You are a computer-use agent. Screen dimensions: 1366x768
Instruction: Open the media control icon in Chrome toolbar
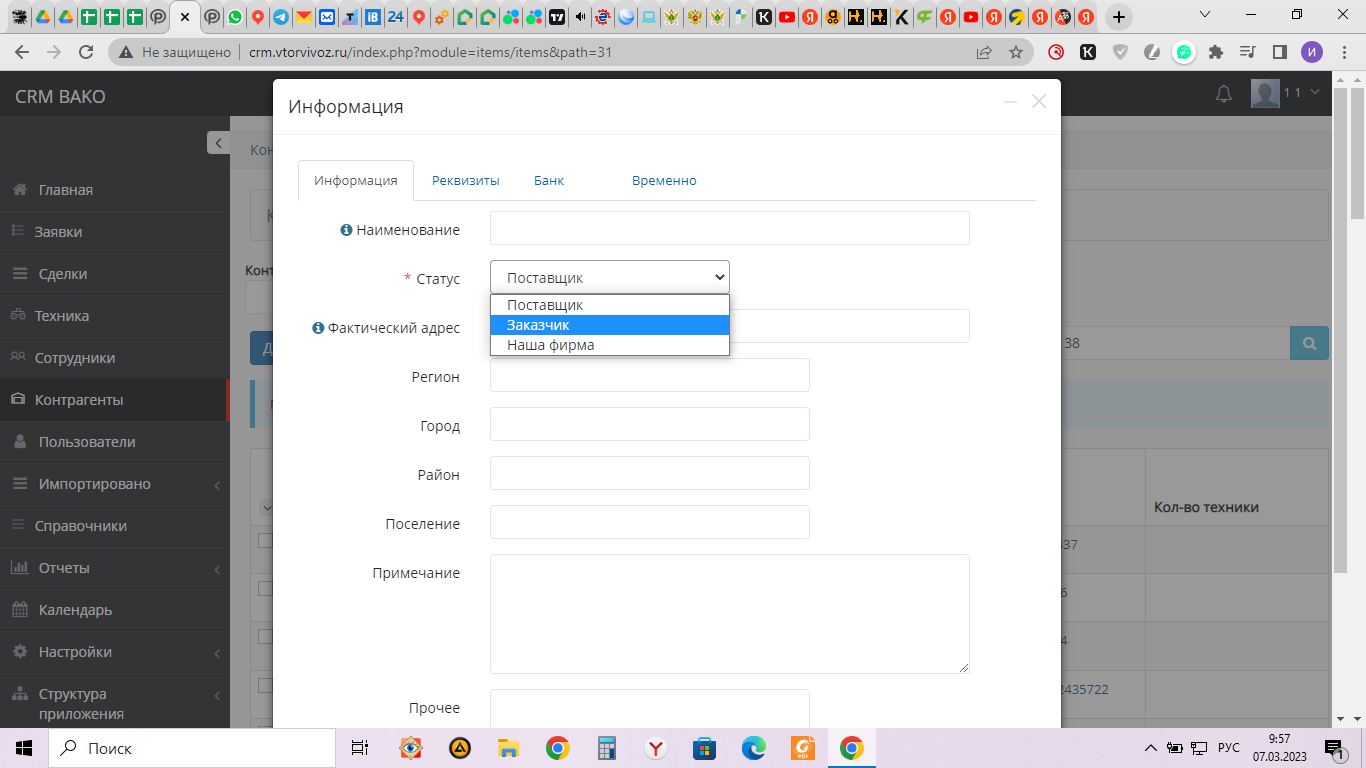1247,52
